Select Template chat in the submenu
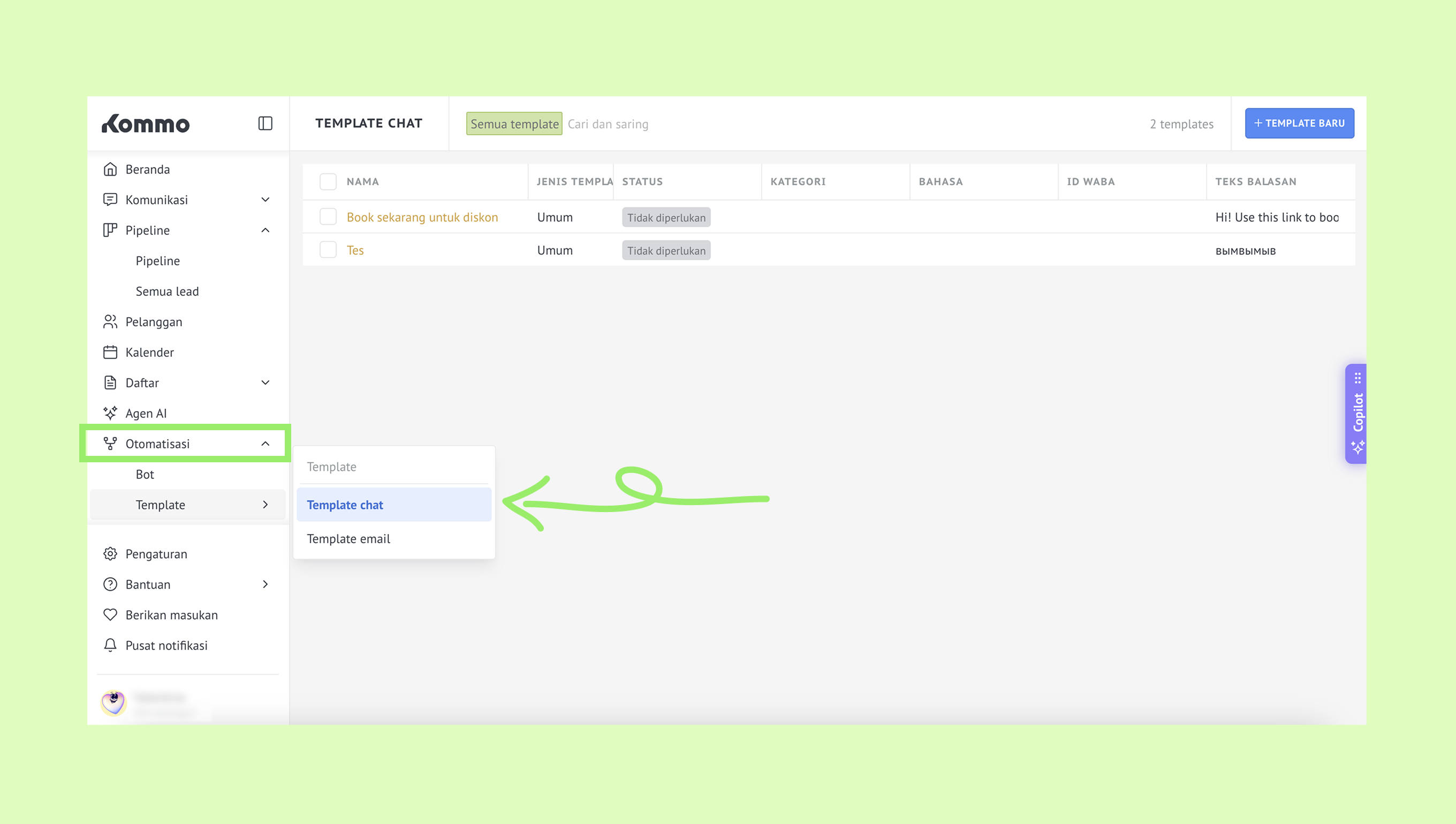The width and height of the screenshot is (1456, 824). pos(394,505)
